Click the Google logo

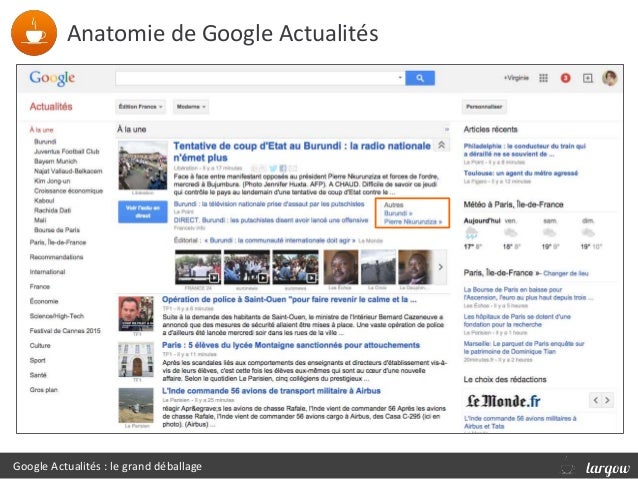[x=52, y=78]
